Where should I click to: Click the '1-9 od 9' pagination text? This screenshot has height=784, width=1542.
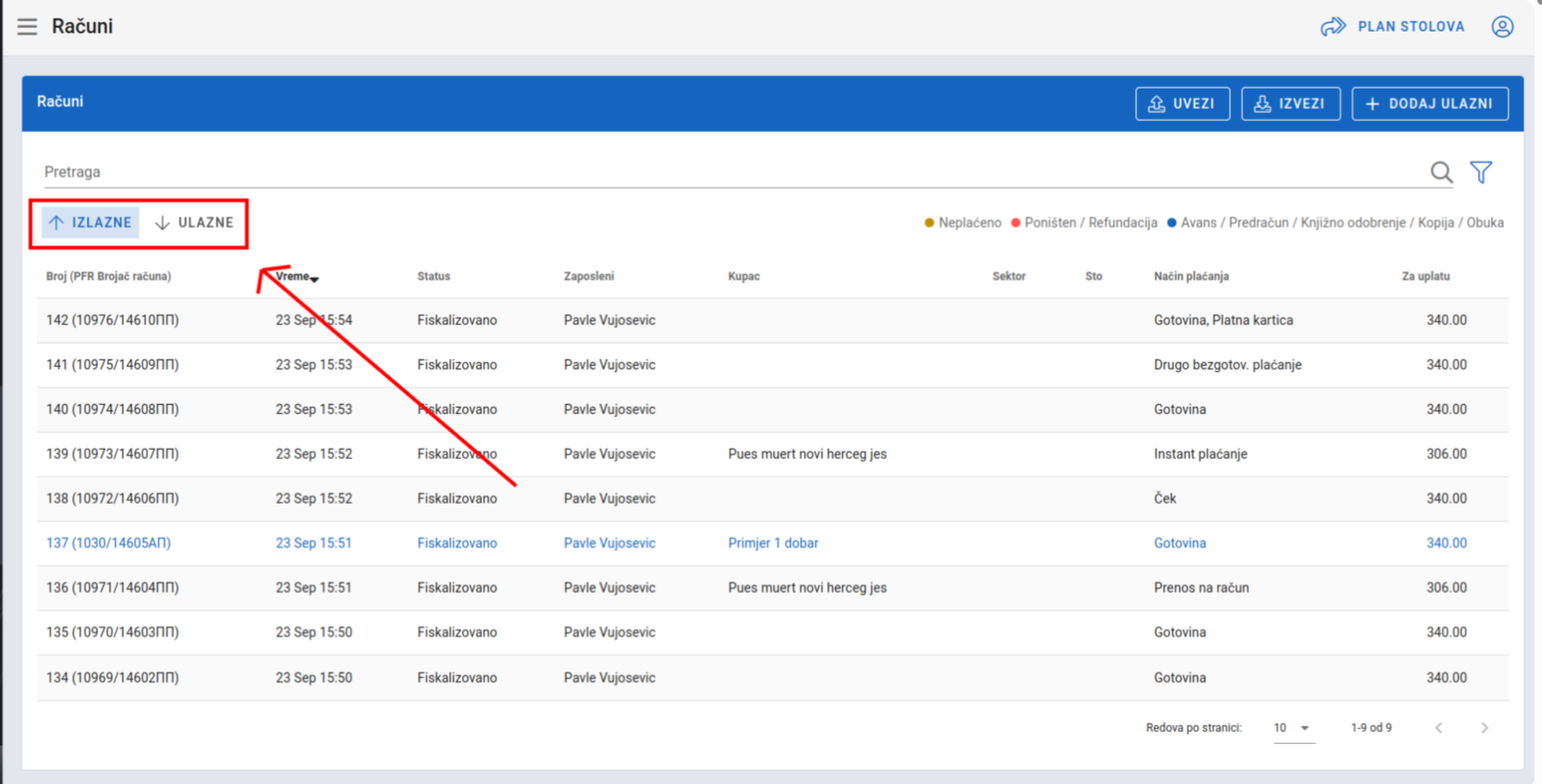tap(1371, 728)
